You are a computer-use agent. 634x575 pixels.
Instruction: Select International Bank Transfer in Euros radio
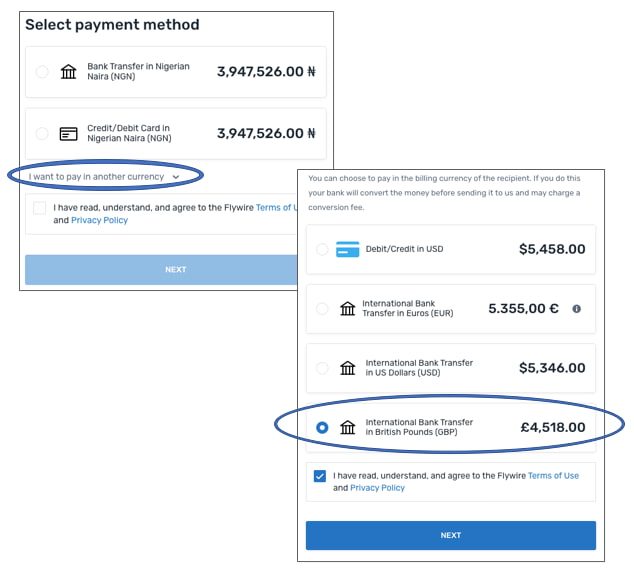tap(322, 309)
